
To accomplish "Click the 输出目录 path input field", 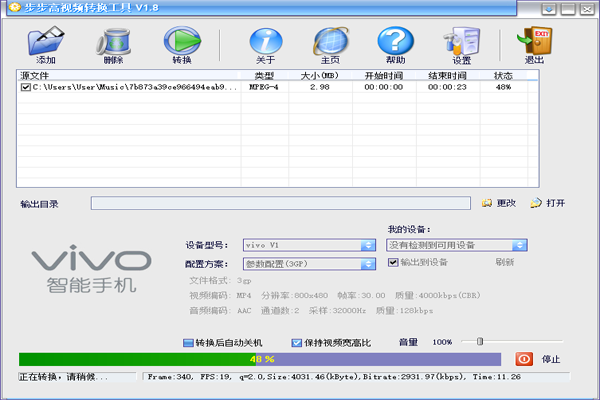I will pyautogui.click(x=281, y=203).
